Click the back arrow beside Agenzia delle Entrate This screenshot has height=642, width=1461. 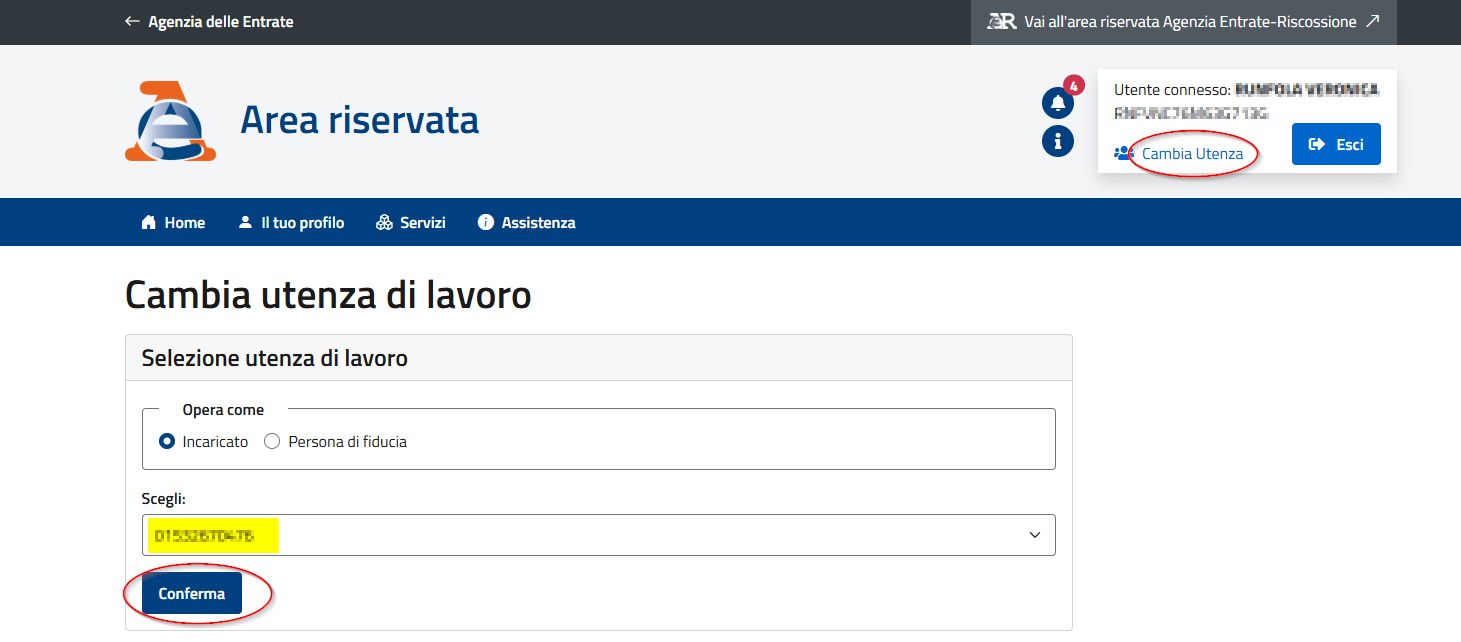tap(132, 21)
